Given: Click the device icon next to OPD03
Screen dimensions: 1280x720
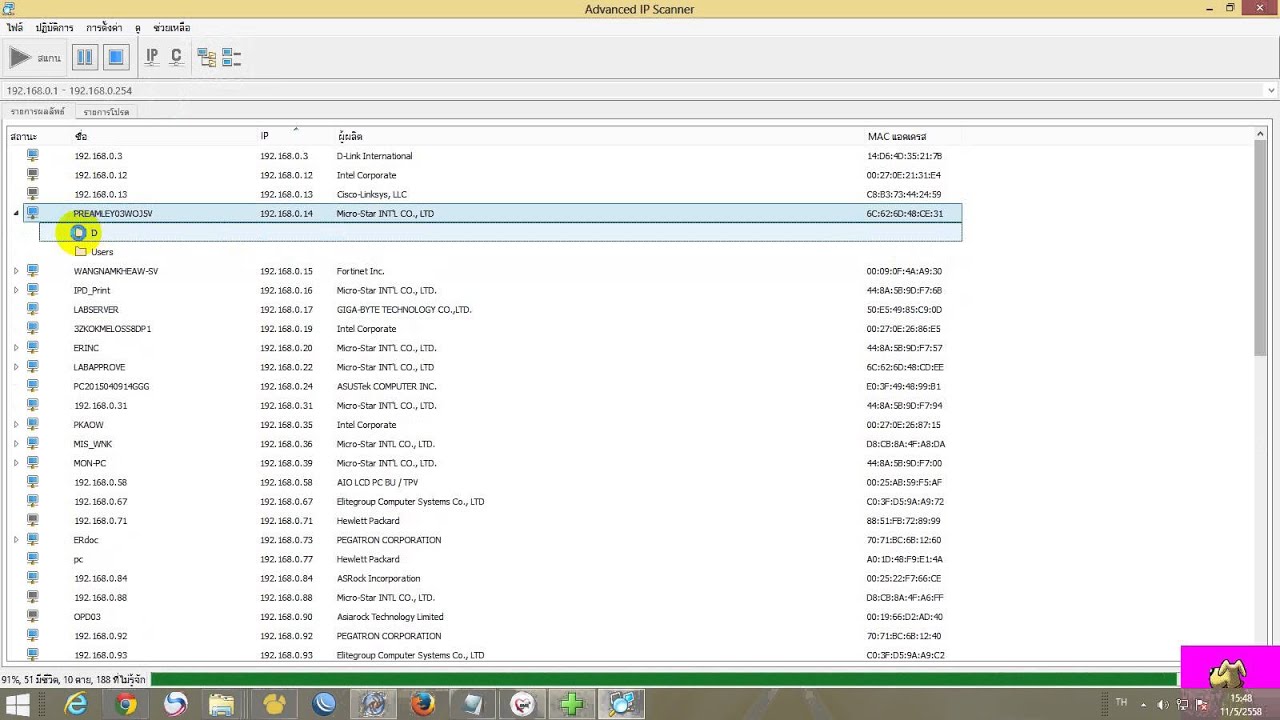Looking at the screenshot, I should click(32, 617).
